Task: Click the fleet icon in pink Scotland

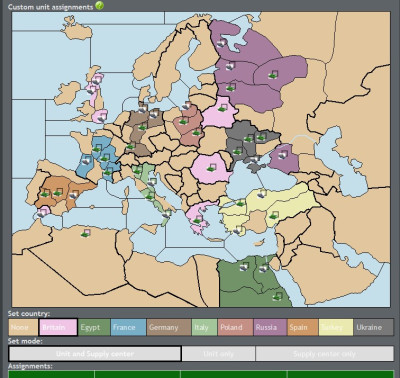Action: (96, 81)
